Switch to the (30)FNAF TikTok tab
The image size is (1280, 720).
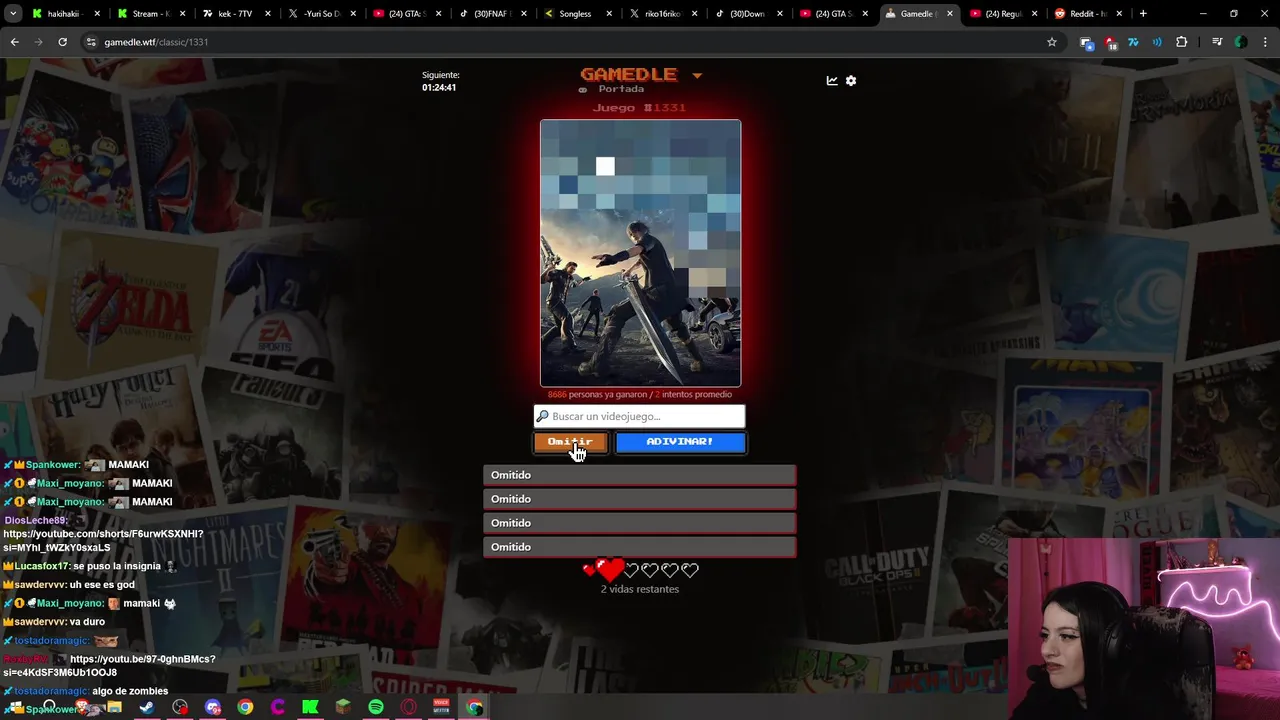coord(489,14)
